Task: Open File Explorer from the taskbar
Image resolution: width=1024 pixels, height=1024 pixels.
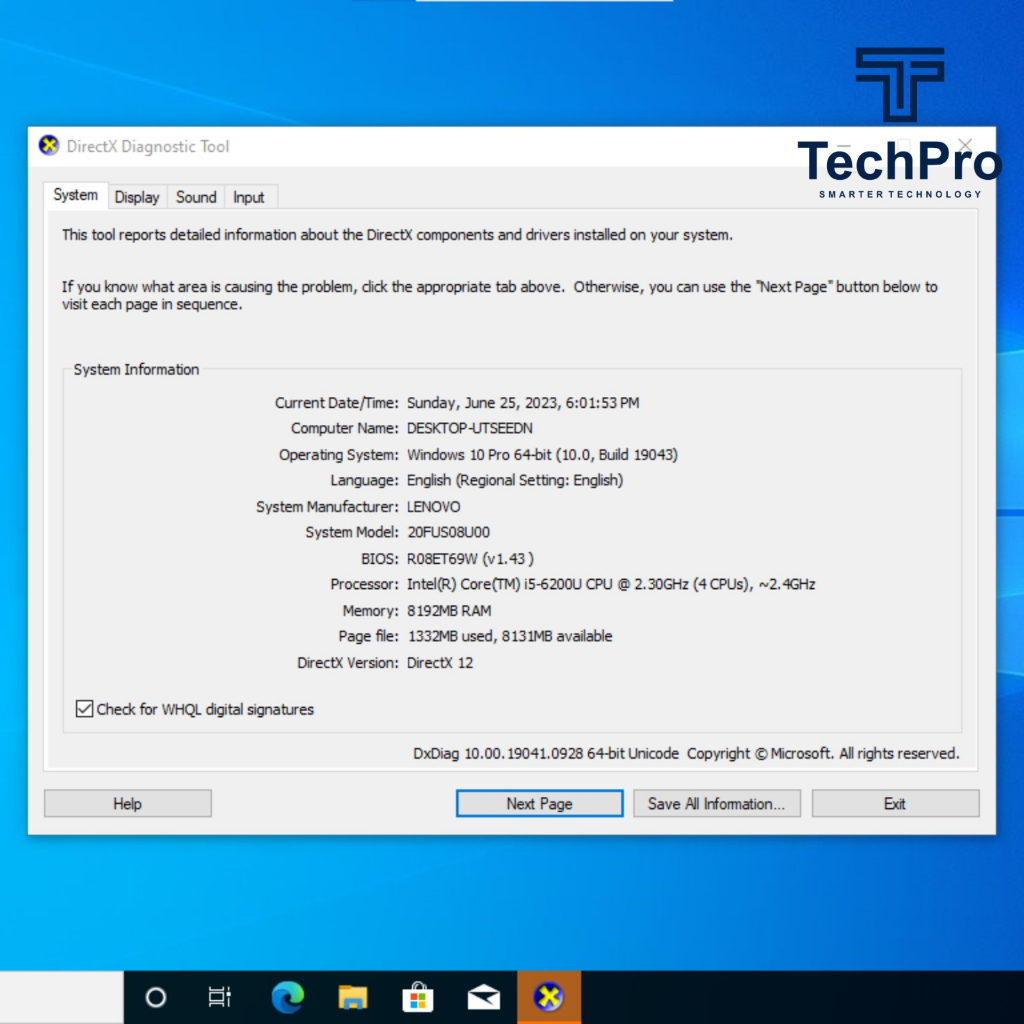Action: [353, 997]
